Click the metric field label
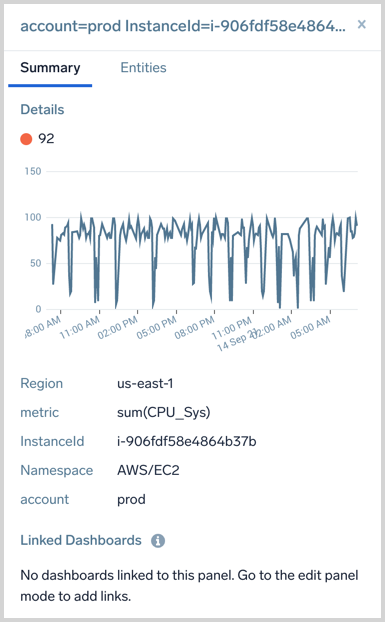The image size is (385, 622). [x=39, y=413]
